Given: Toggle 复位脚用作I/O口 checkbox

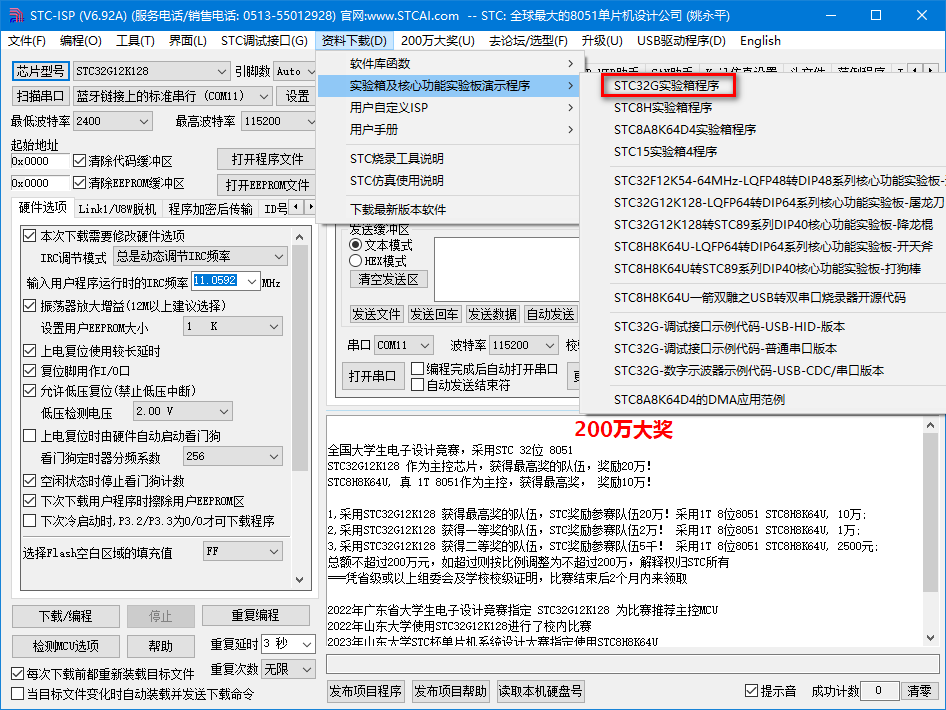Looking at the screenshot, I should click(29, 370).
